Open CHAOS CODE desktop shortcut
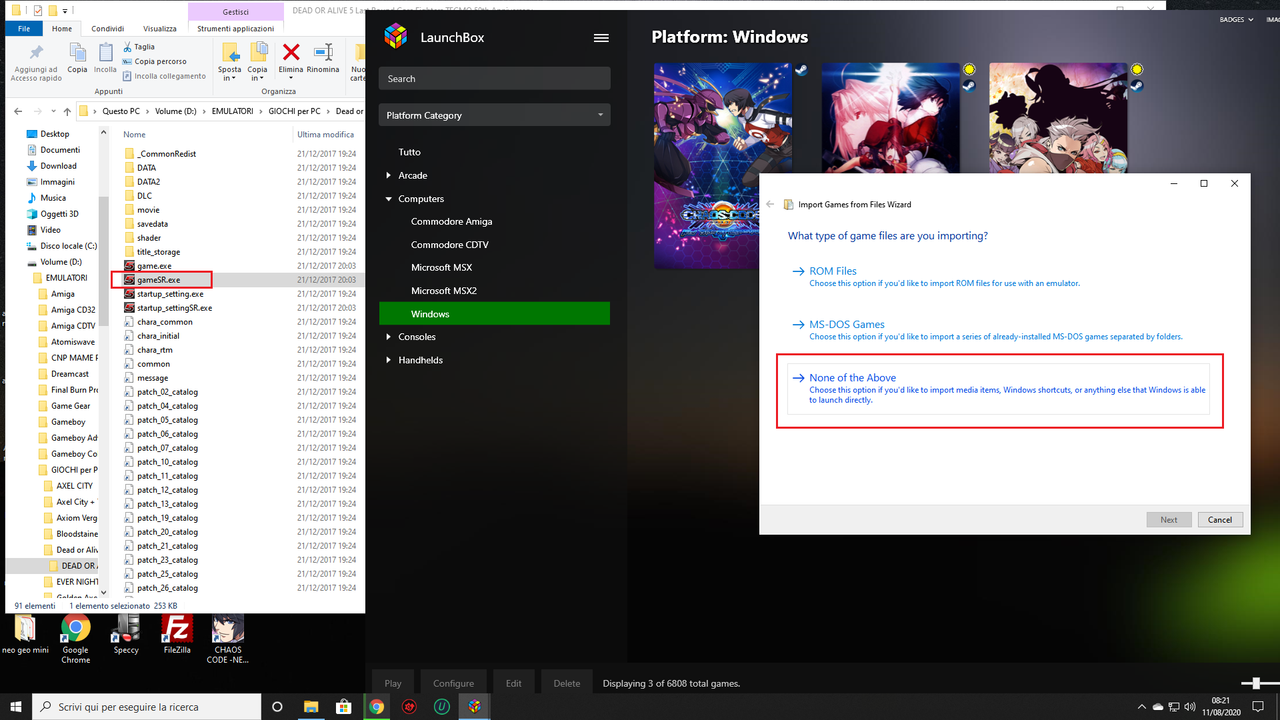This screenshot has width=1280, height=720. tap(228, 639)
